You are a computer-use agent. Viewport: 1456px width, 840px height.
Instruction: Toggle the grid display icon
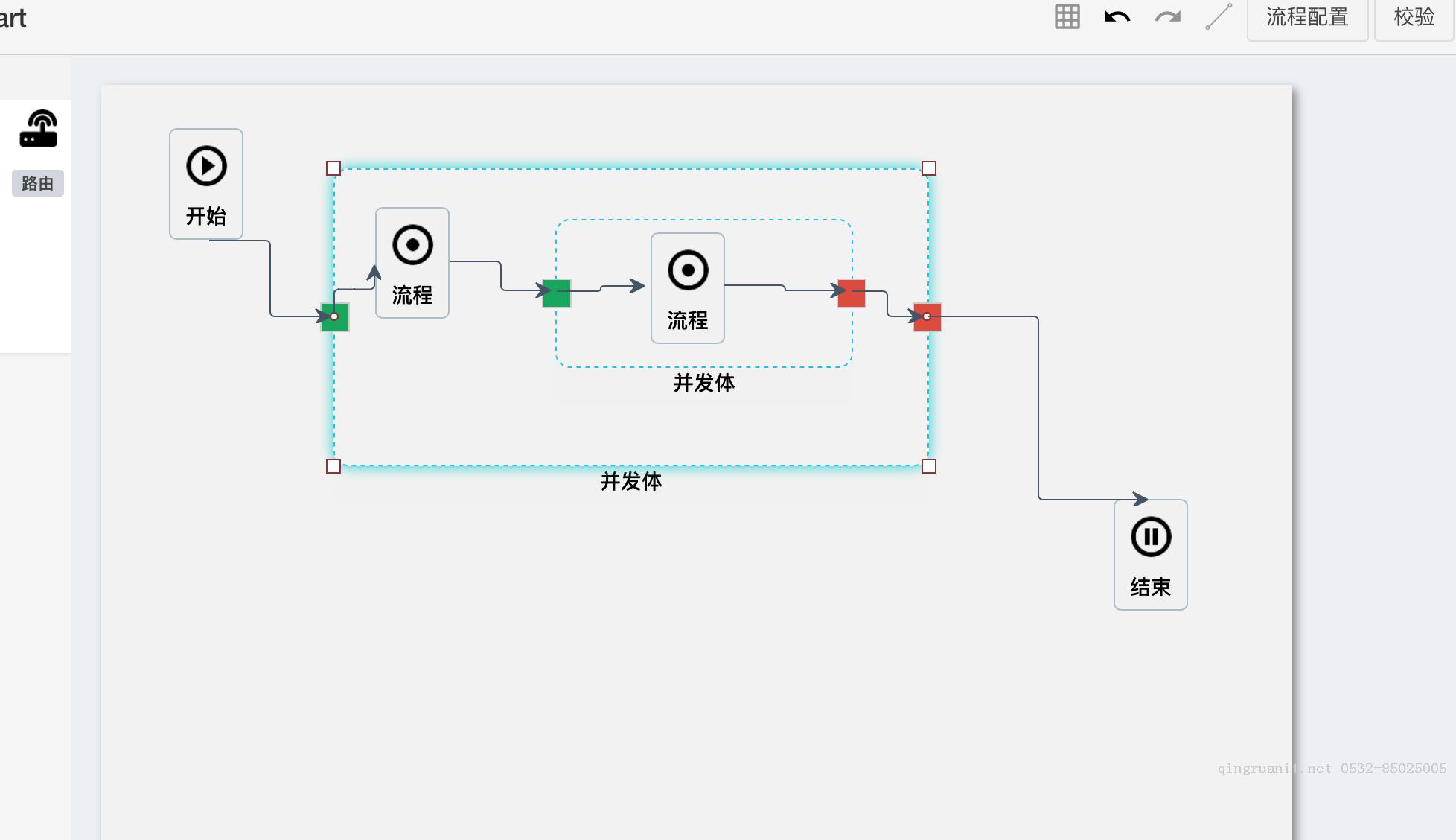click(x=1067, y=16)
